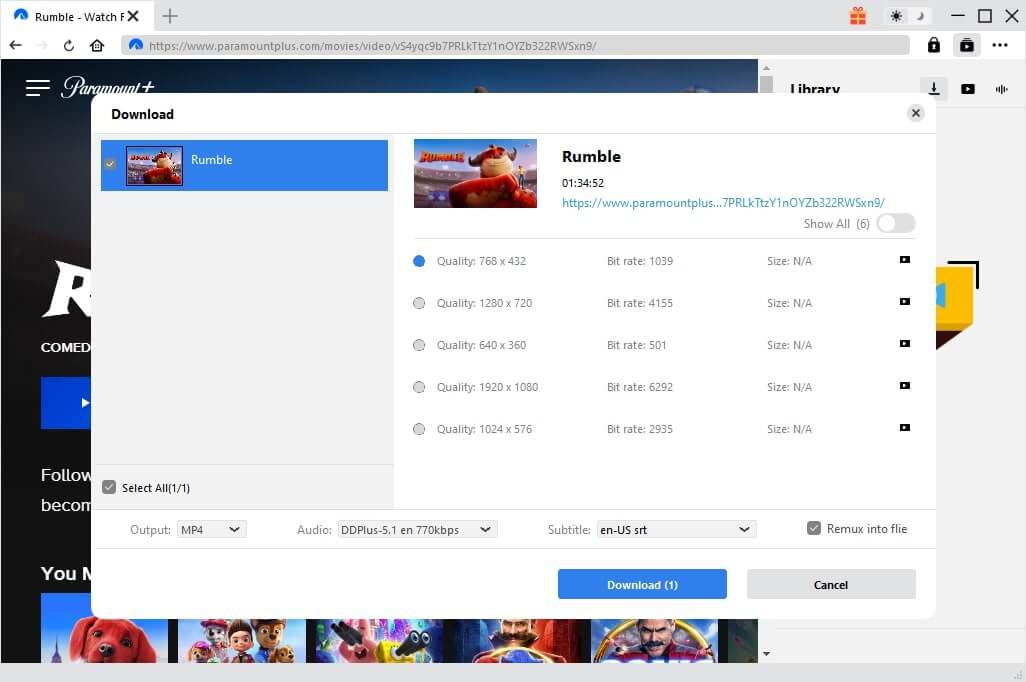Screen dimensions: 1026x682
Task: Change subtitle using the en-US srt dropdown
Action: tap(675, 529)
